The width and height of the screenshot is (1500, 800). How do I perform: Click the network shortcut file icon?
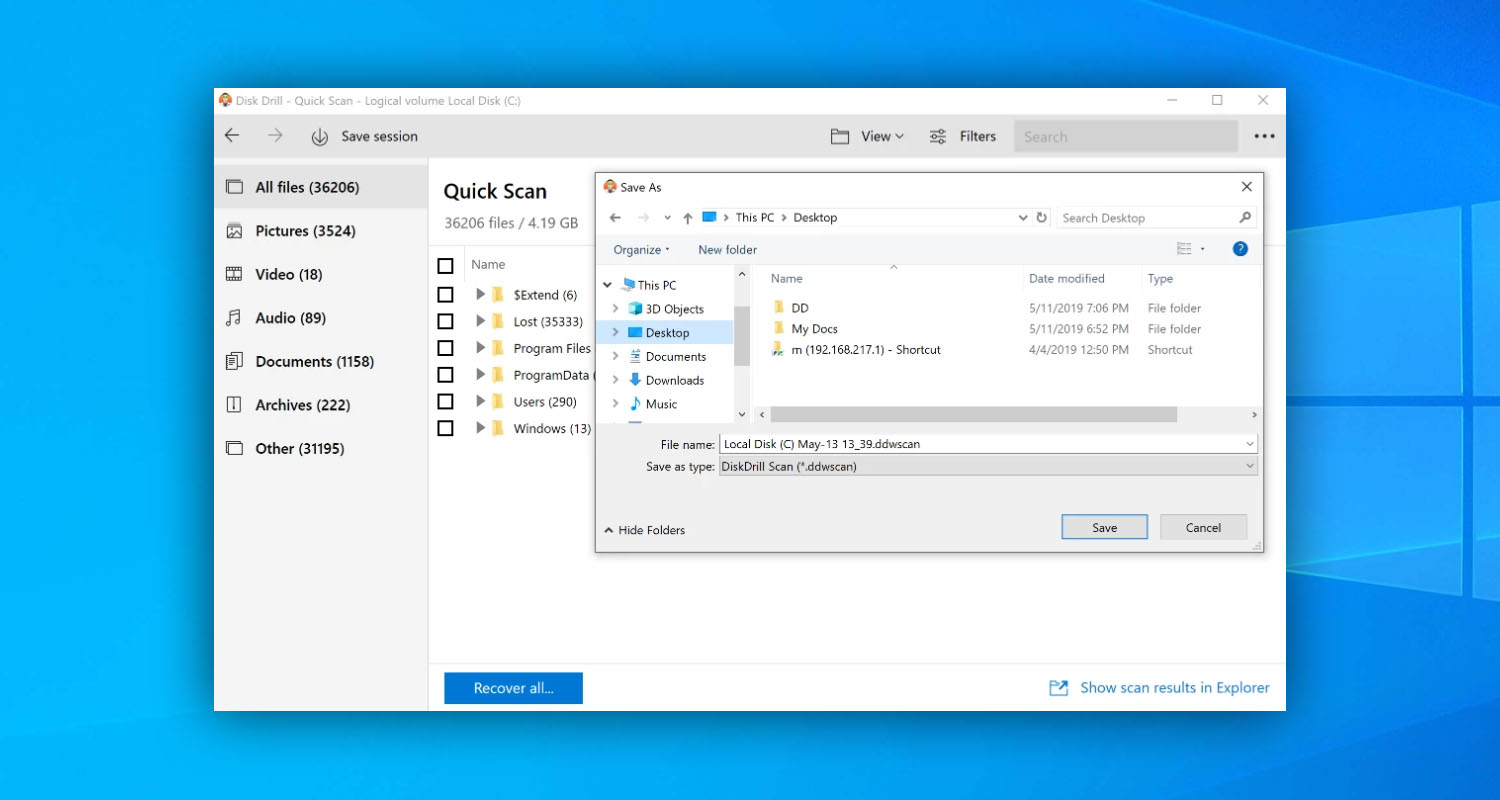(x=779, y=349)
